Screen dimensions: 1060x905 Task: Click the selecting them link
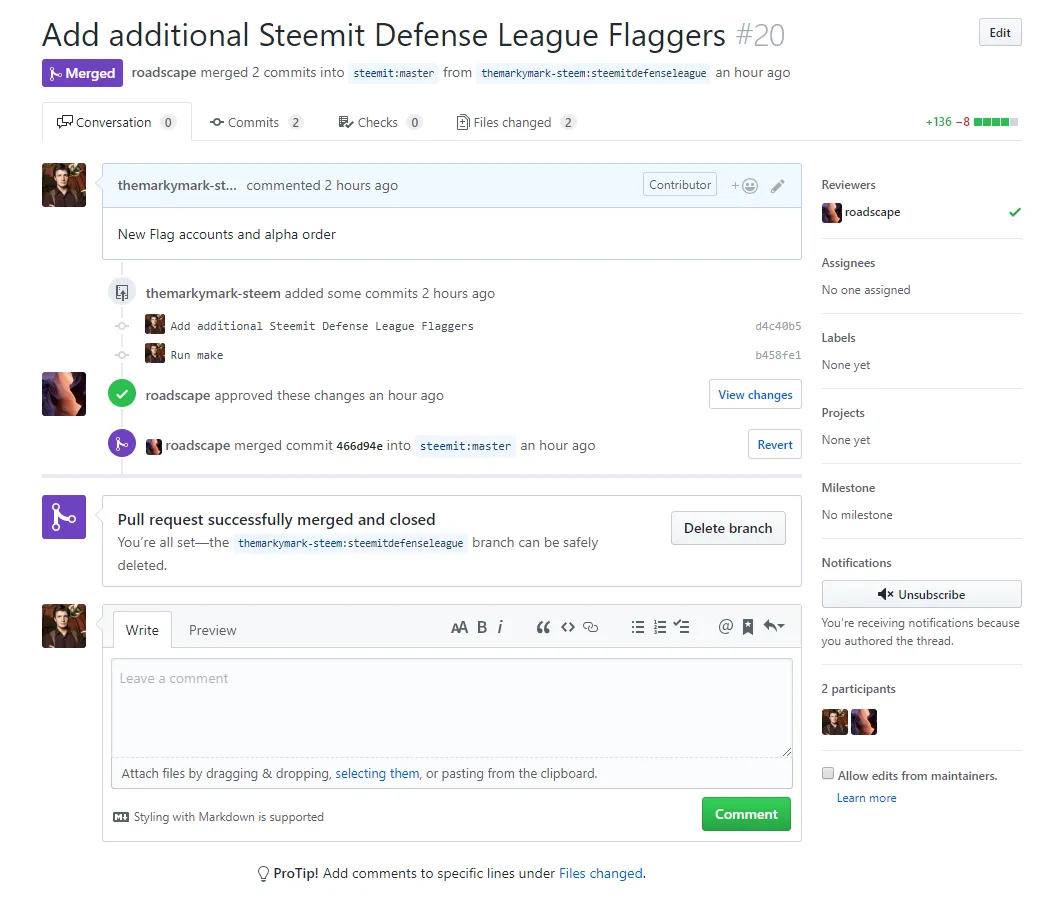pos(377,773)
